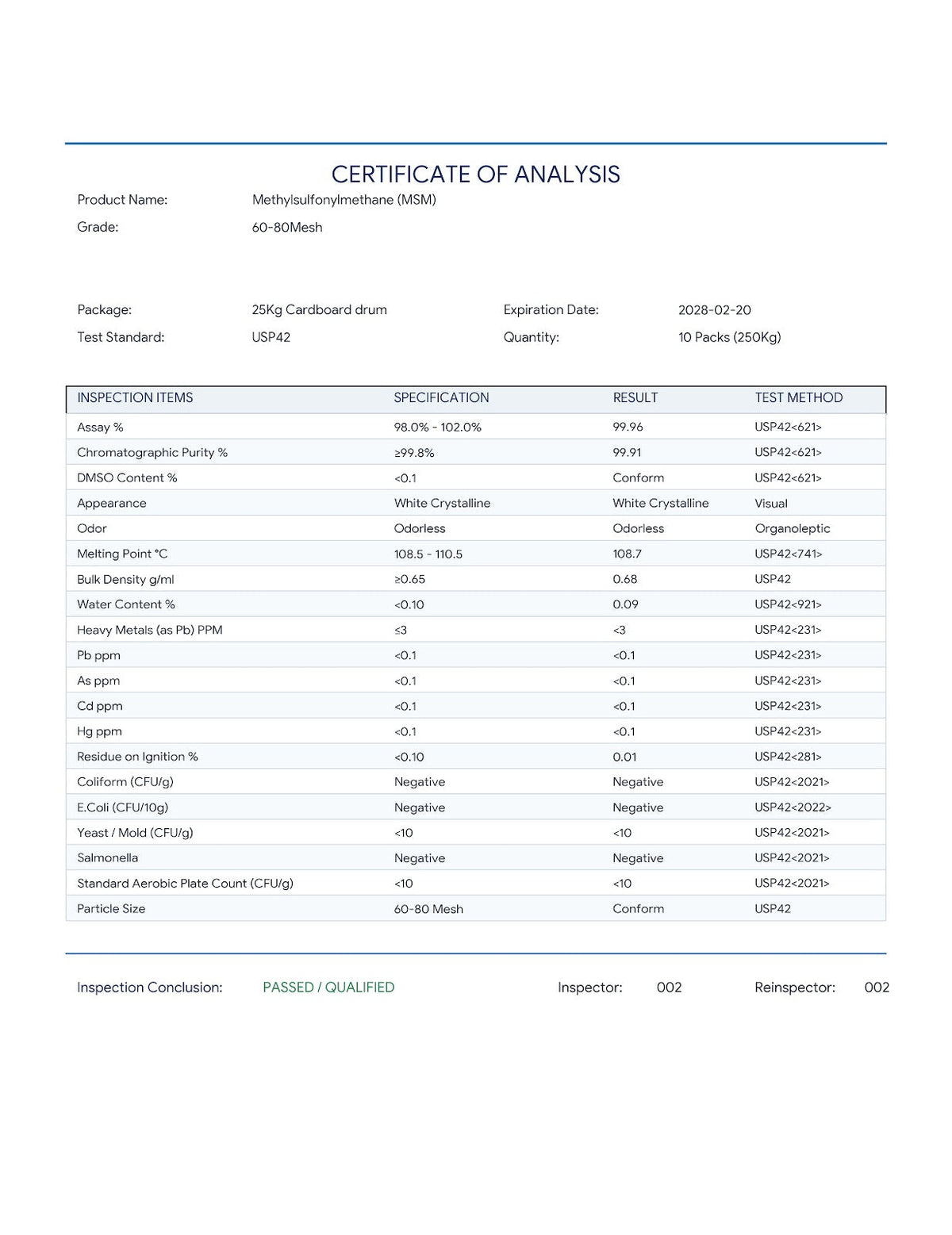
Task: Click the 'Pb ppm' row label
Action: coord(98,656)
